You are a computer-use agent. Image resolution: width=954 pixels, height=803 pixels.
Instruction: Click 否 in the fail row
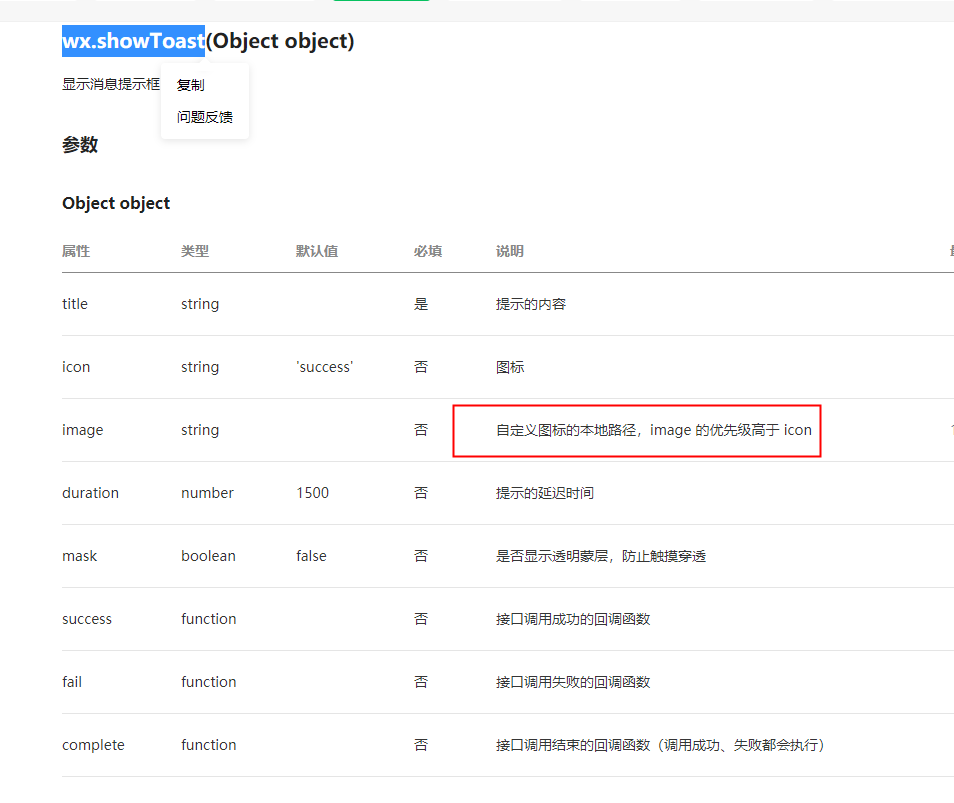point(421,682)
